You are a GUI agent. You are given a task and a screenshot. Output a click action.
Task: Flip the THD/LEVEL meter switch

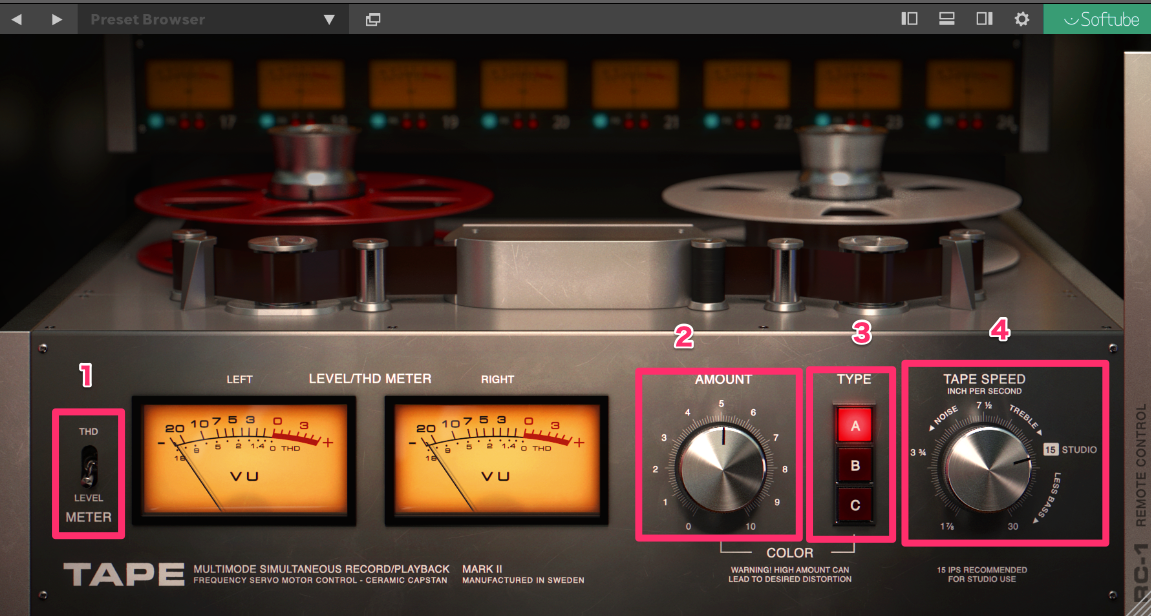pos(89,467)
